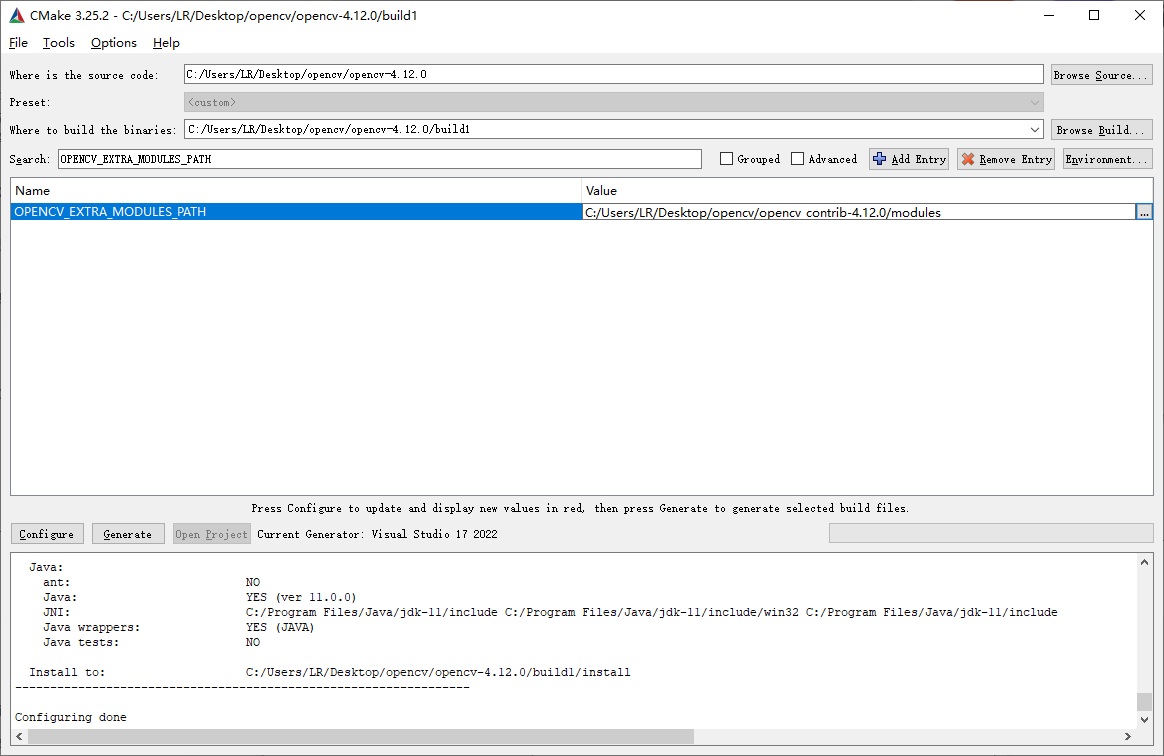The height and width of the screenshot is (756, 1164).
Task: Click the 'Configuring done' log line
Action: [x=71, y=717]
